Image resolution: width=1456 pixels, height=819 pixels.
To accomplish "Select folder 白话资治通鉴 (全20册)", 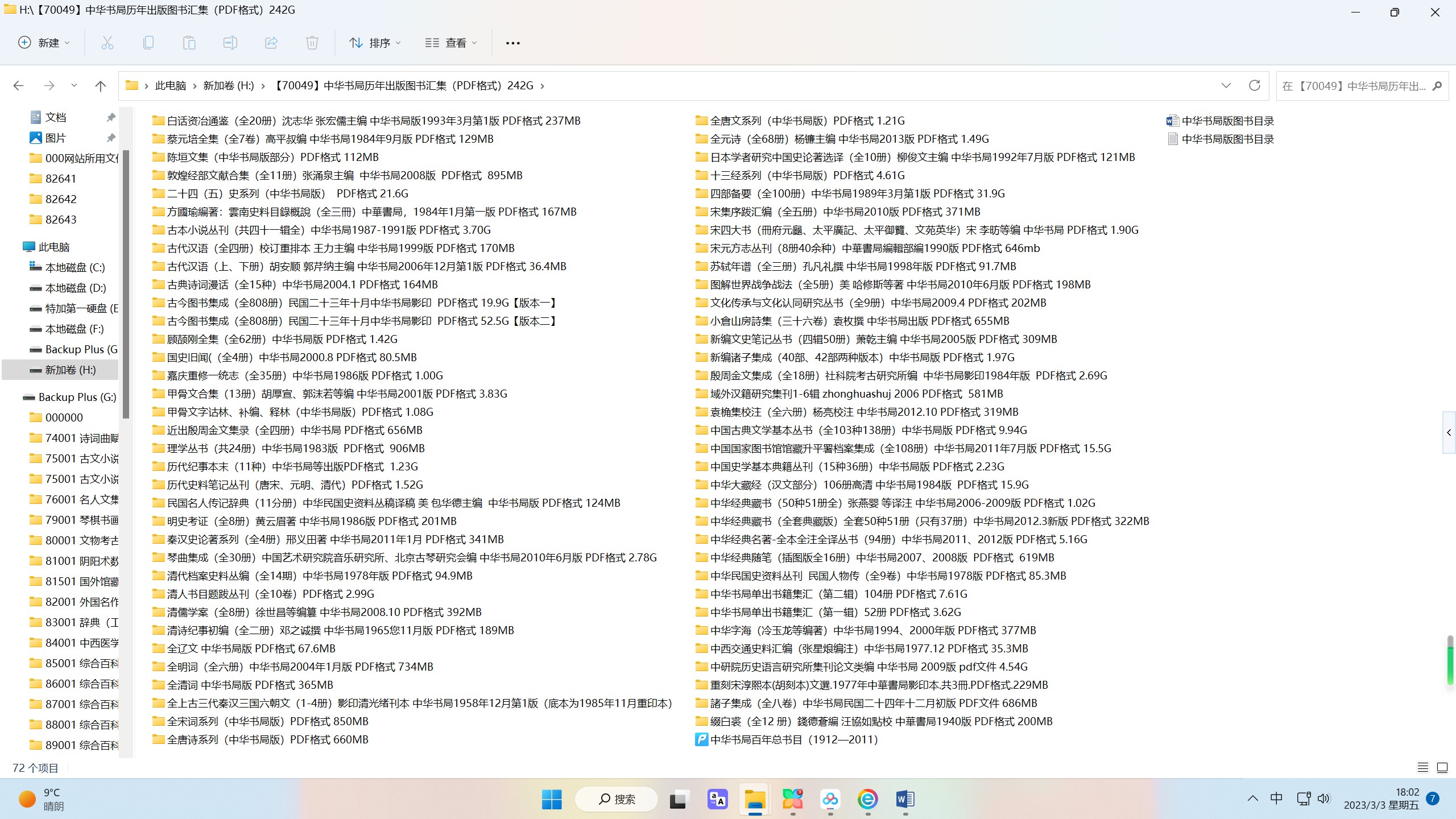I will tap(366, 121).
